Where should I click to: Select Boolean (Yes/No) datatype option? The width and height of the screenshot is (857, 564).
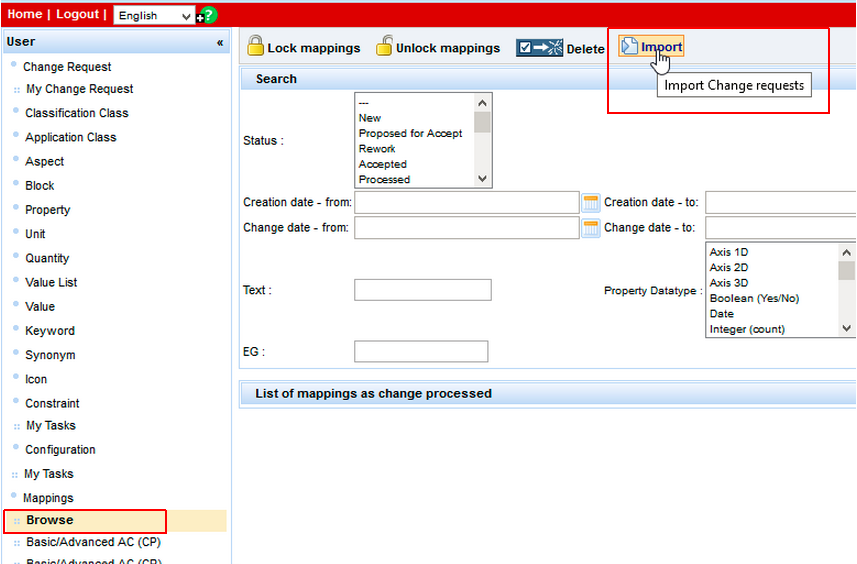pyautogui.click(x=754, y=298)
